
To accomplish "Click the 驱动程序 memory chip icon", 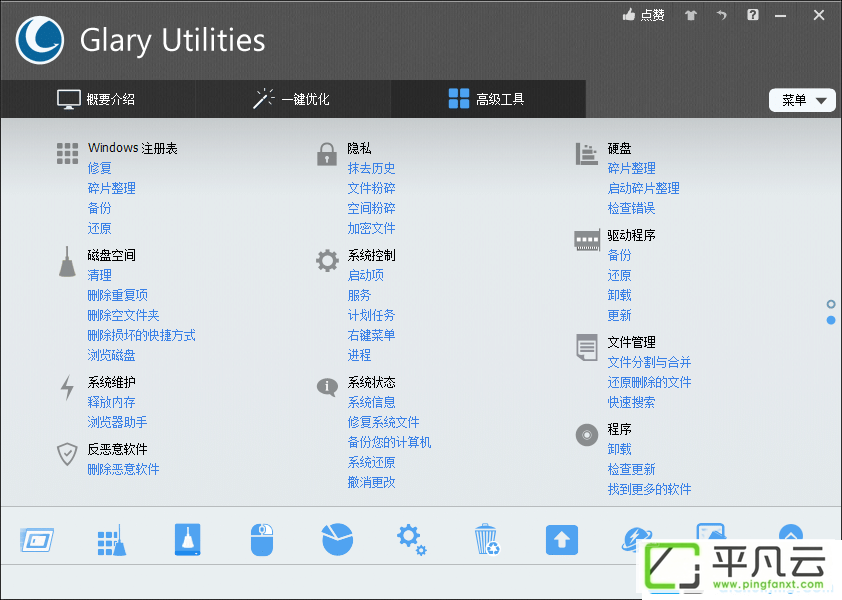I will [587, 241].
